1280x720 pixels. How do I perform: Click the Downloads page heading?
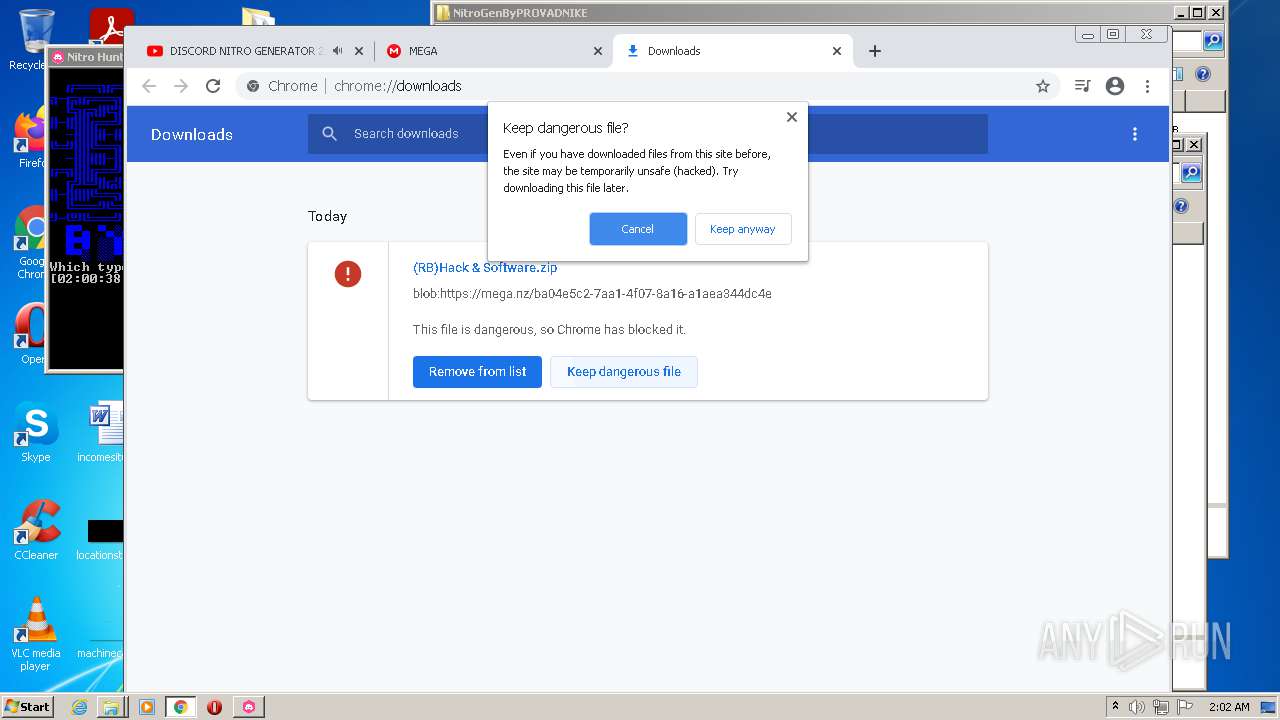coord(192,134)
